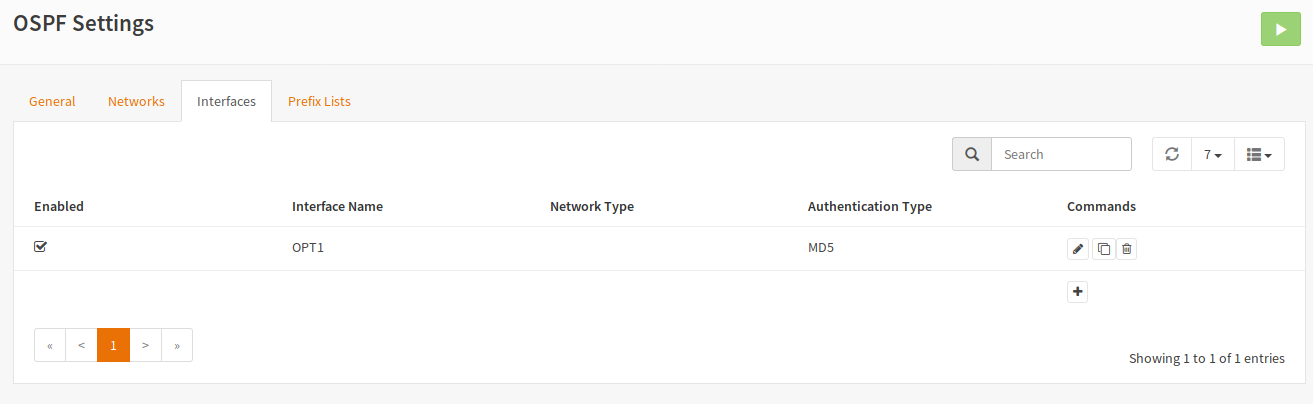The image size is (1313, 404).
Task: Toggle the OPT1 enabled checkbox
Action: click(41, 247)
